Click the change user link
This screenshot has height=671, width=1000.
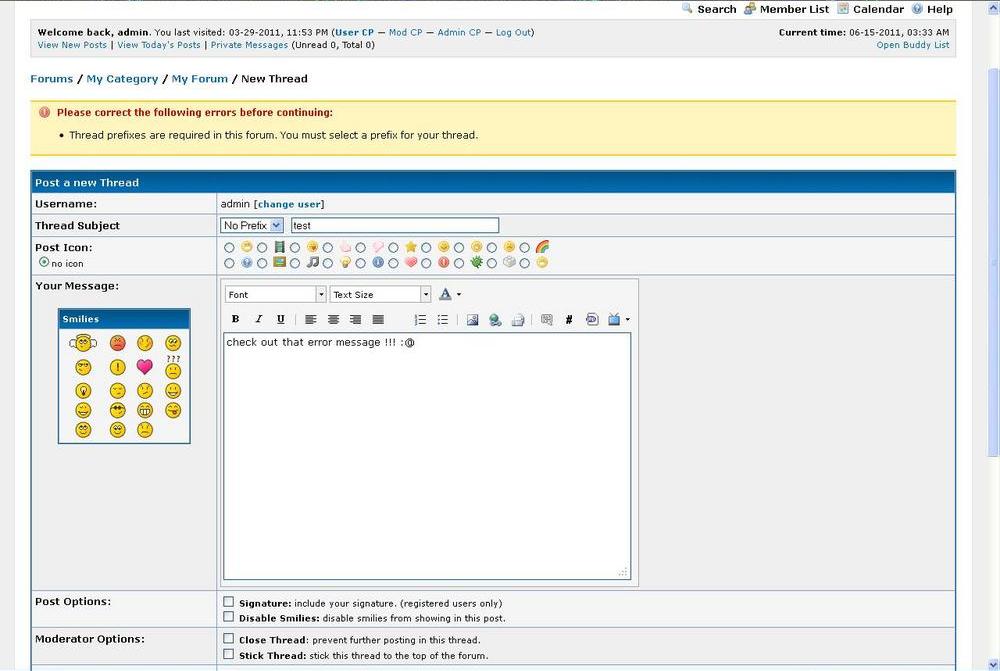click(289, 204)
